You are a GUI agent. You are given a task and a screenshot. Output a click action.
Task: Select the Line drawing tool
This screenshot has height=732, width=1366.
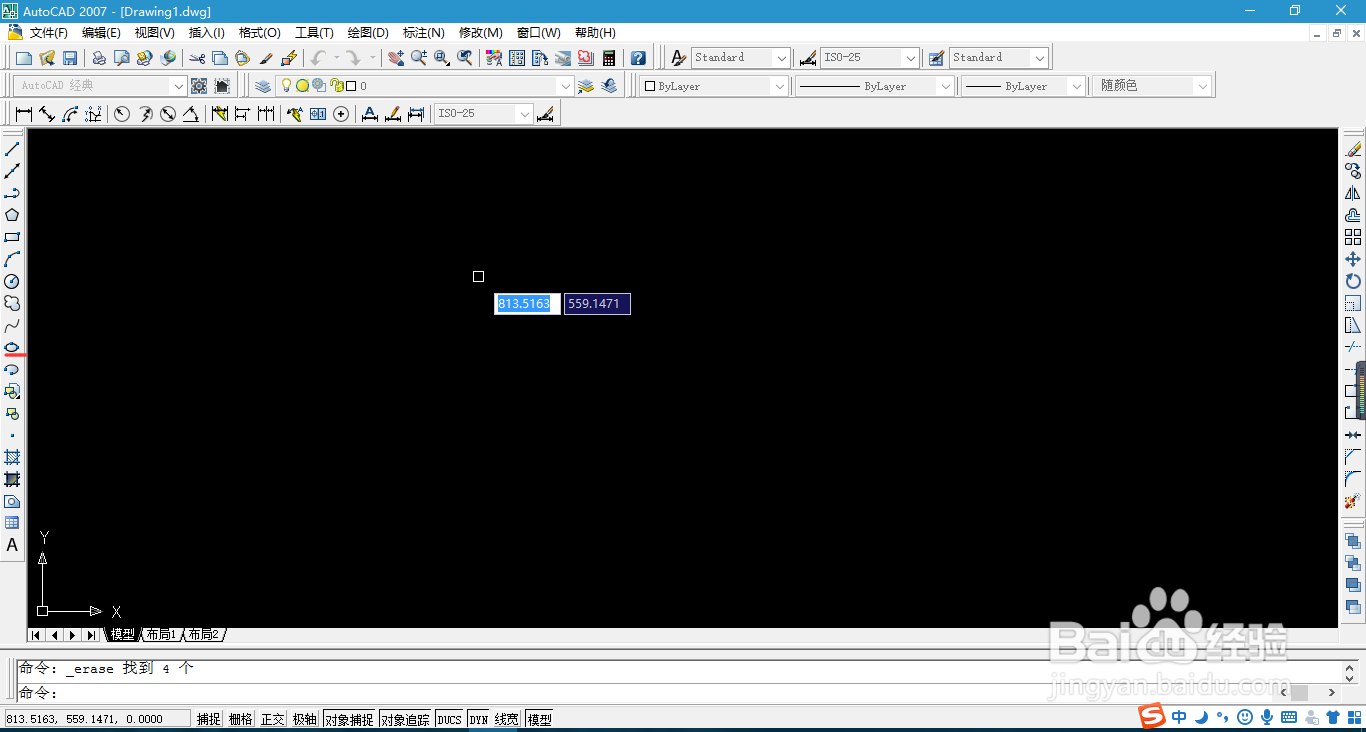coord(12,149)
